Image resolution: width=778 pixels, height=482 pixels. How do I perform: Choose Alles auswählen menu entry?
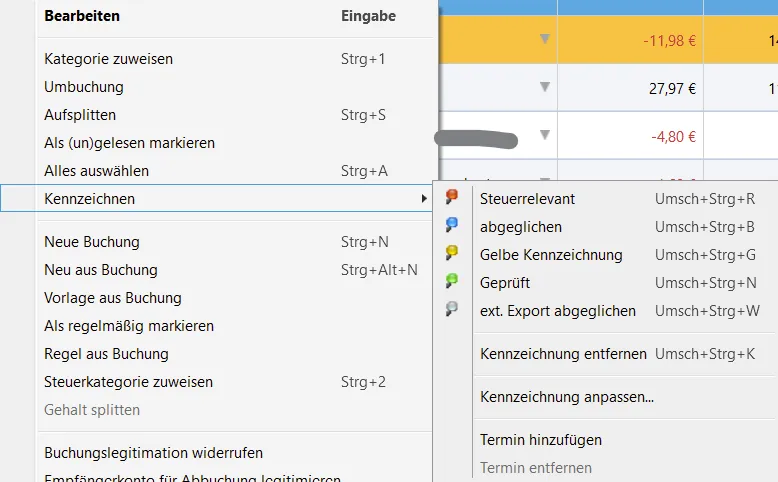tap(96, 171)
